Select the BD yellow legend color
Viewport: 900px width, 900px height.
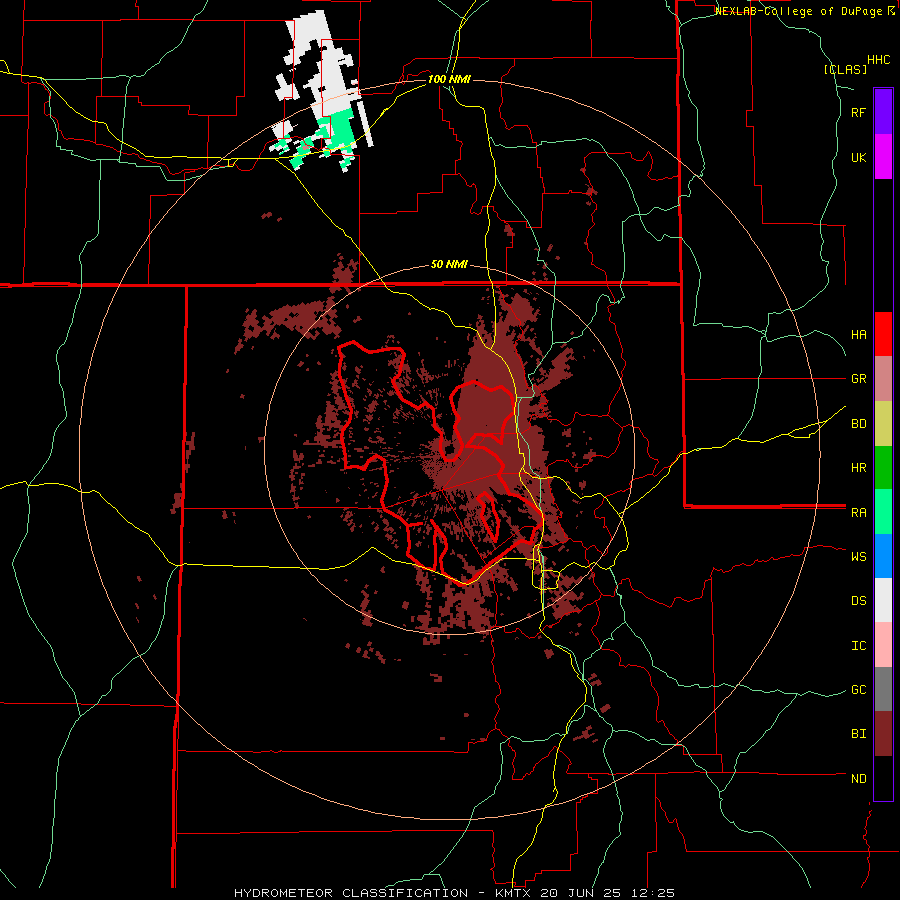pos(883,424)
